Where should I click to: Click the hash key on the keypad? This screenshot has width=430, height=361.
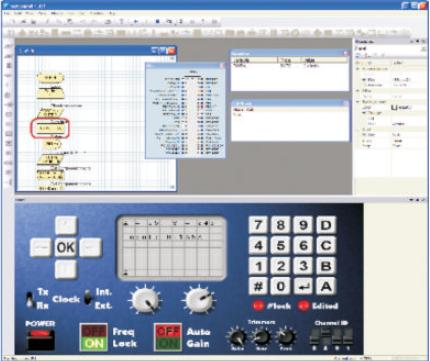258,286
